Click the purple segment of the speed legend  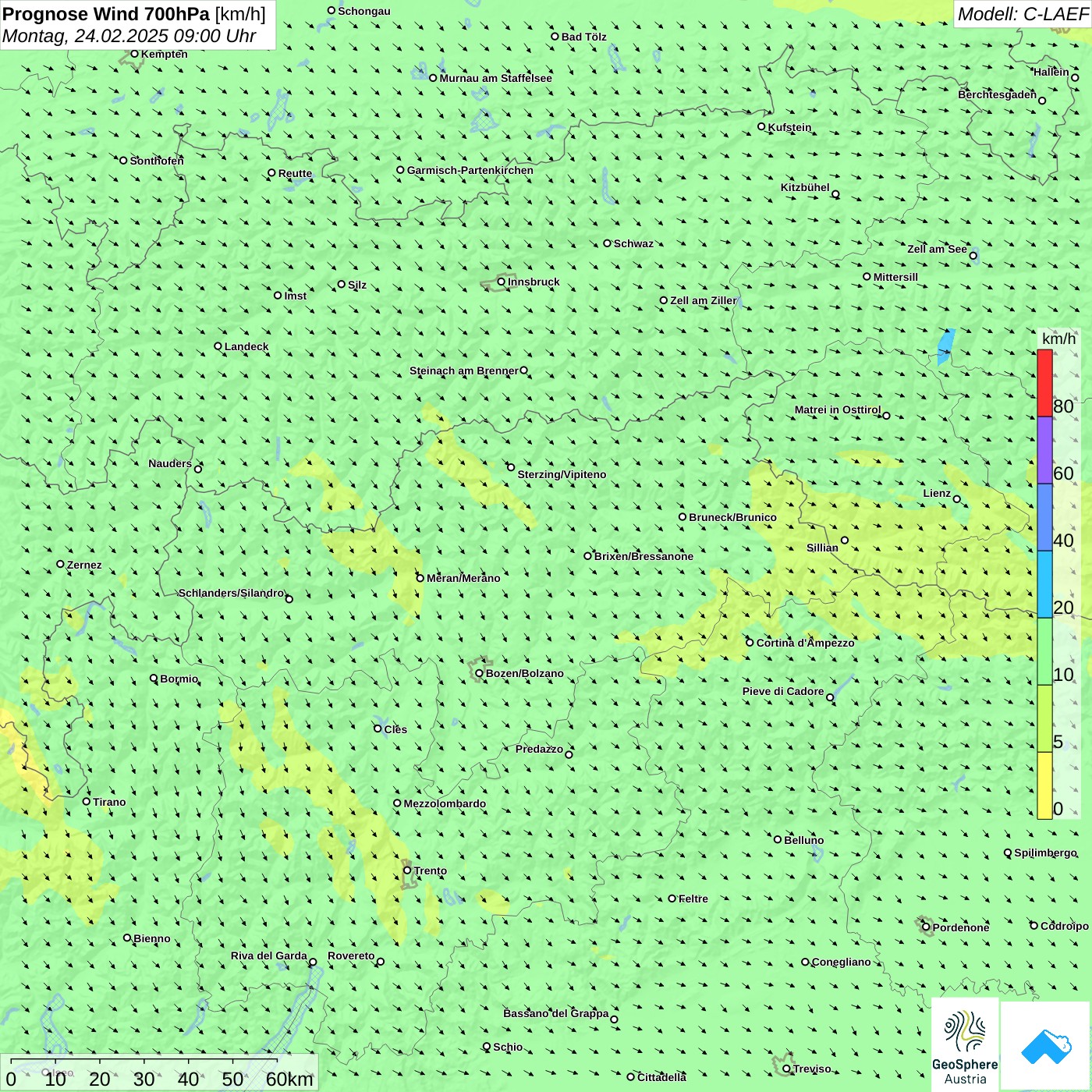click(x=1044, y=450)
